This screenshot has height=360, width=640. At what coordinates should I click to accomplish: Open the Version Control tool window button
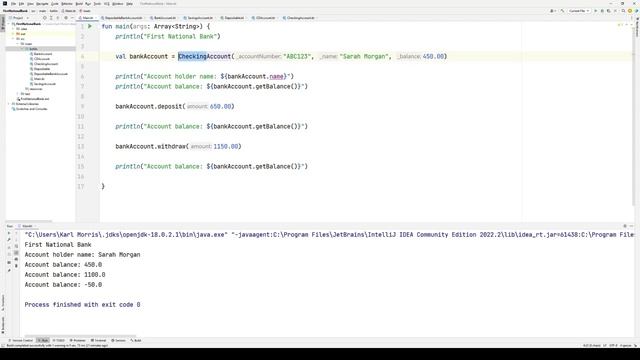tap(20, 340)
